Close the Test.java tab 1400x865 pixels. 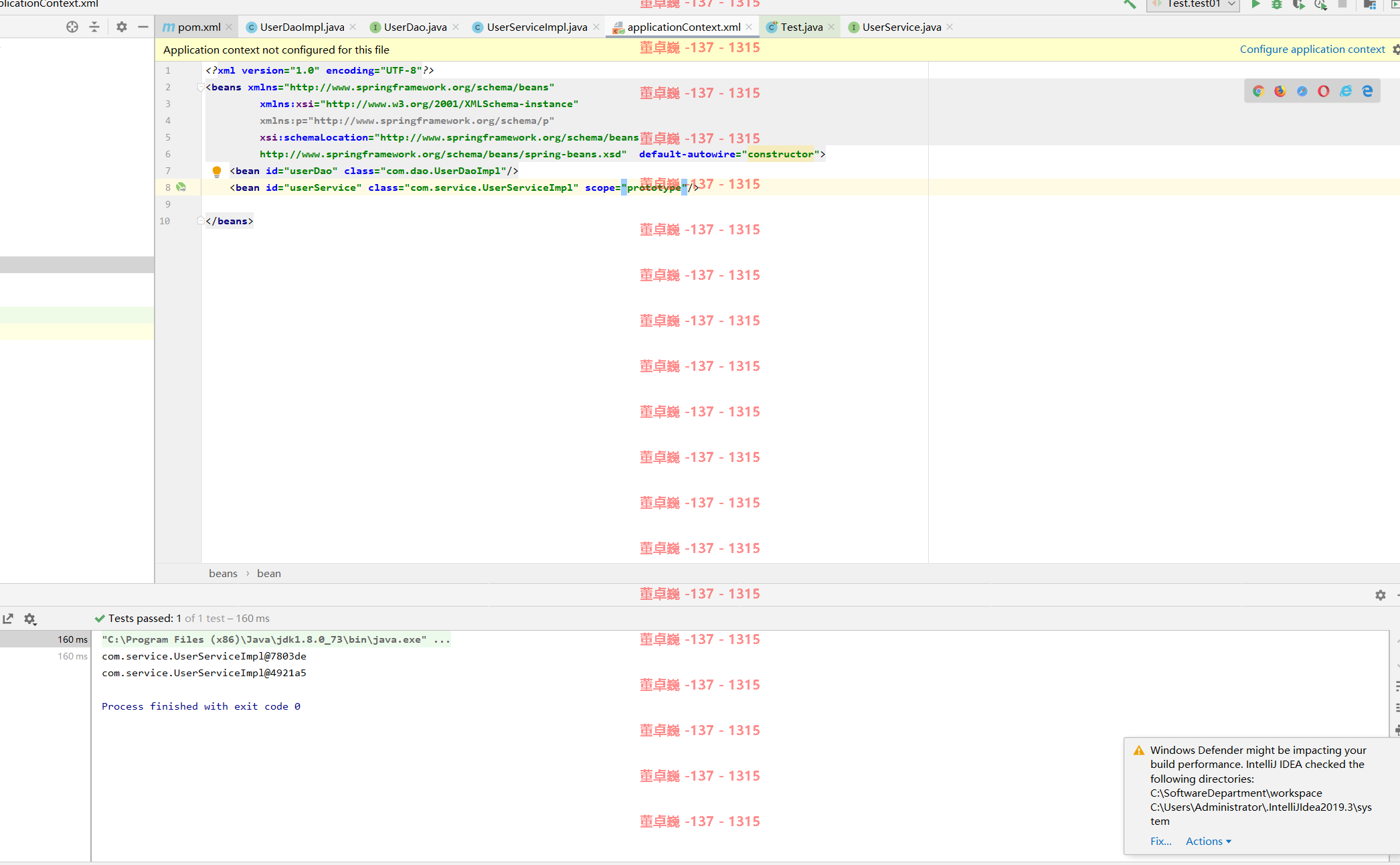[x=831, y=27]
